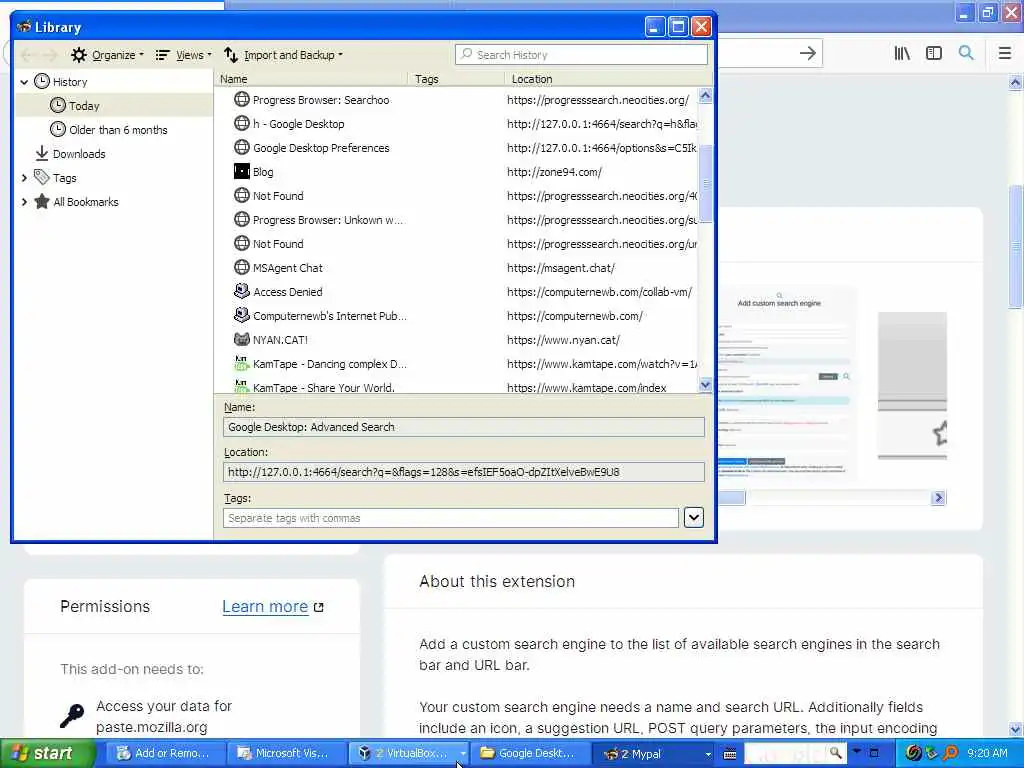Screen dimensions: 1024x768
Task: Click the browser search magnifier icon
Action: (966, 53)
